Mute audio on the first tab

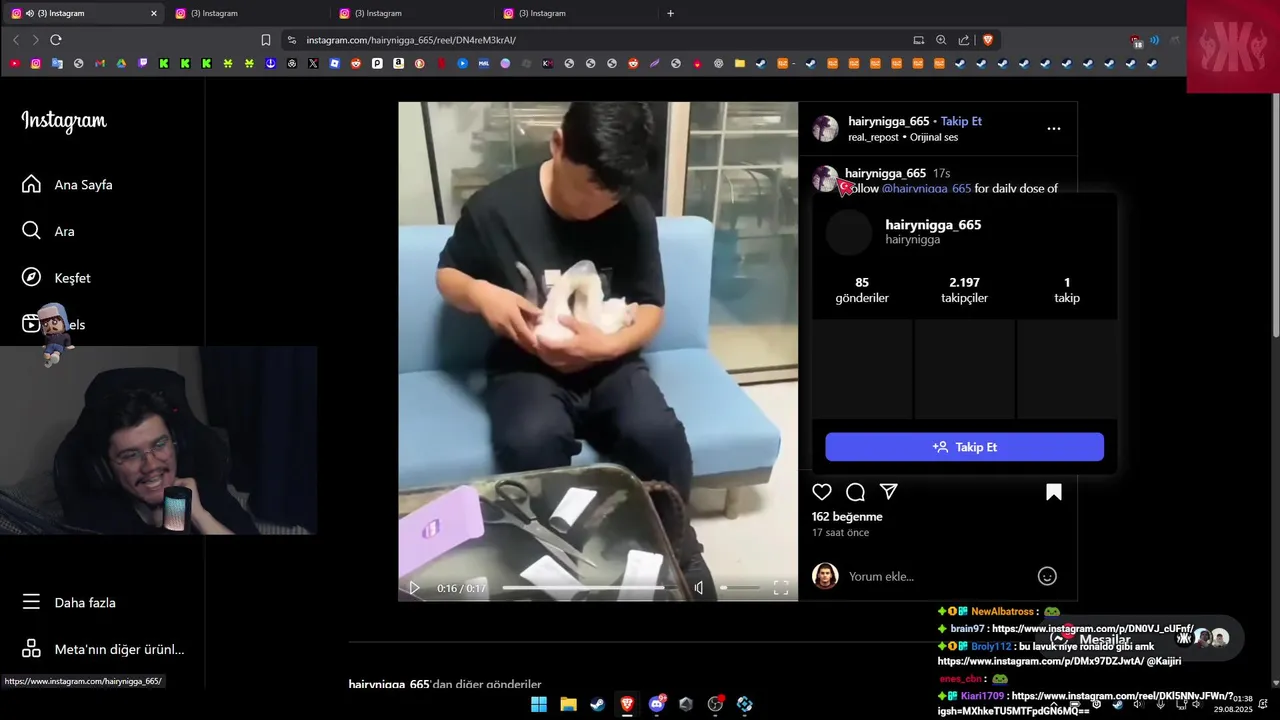click(29, 13)
